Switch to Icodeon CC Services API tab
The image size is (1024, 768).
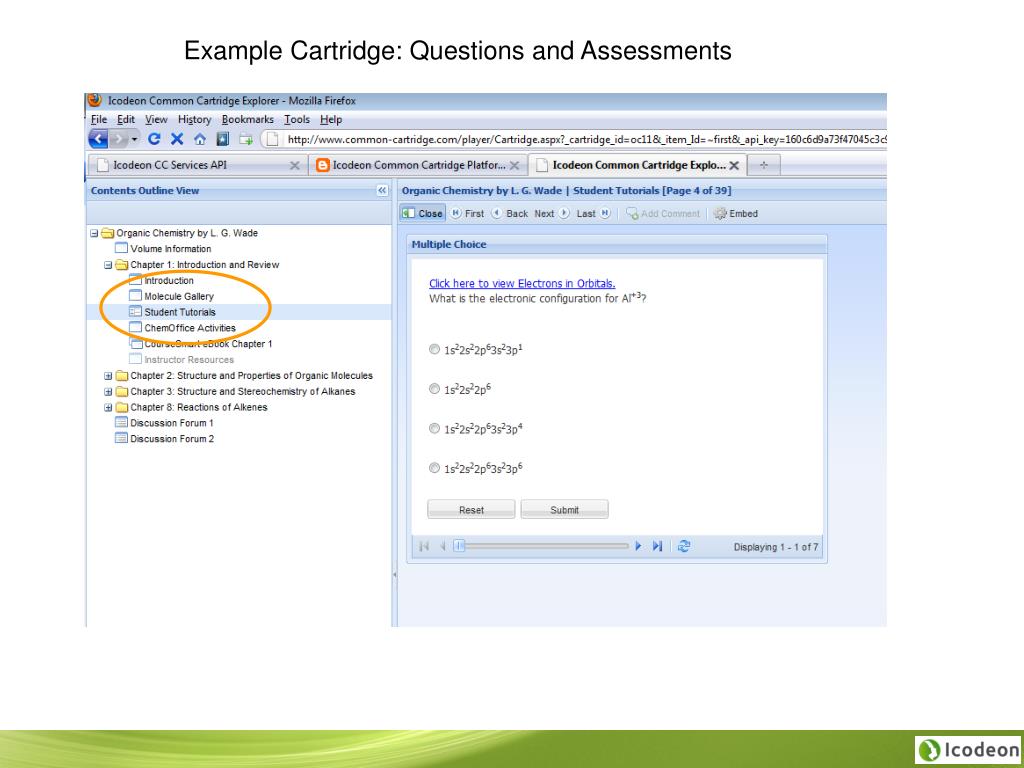[197, 165]
